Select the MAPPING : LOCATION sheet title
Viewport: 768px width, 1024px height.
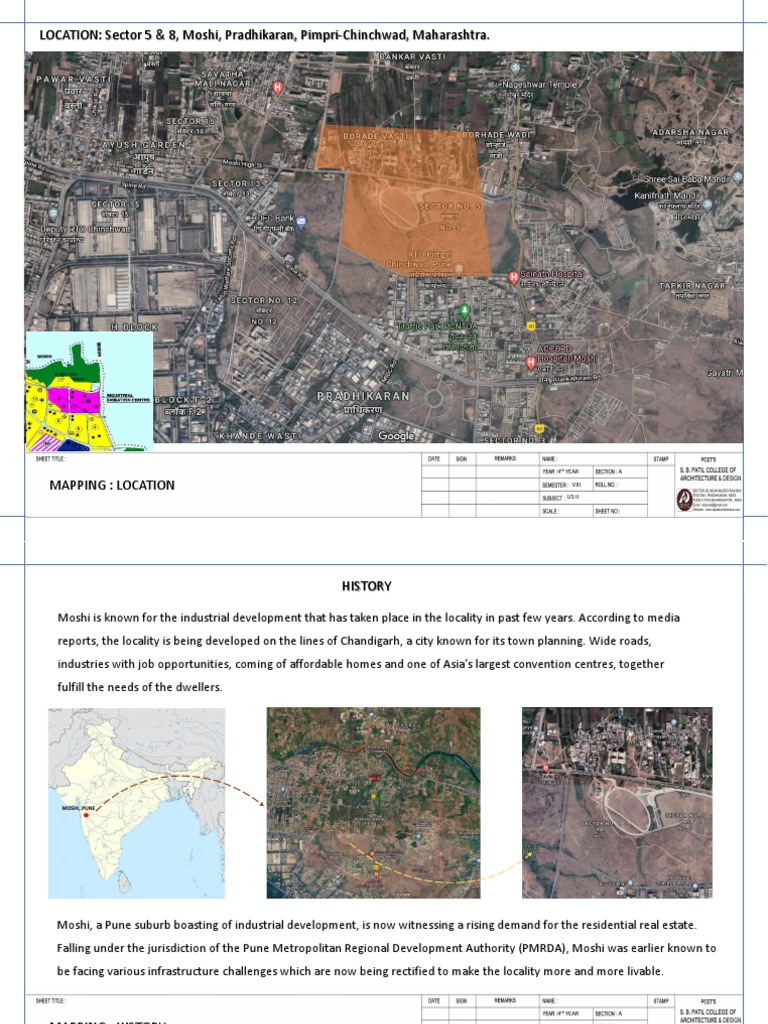[x=112, y=485]
